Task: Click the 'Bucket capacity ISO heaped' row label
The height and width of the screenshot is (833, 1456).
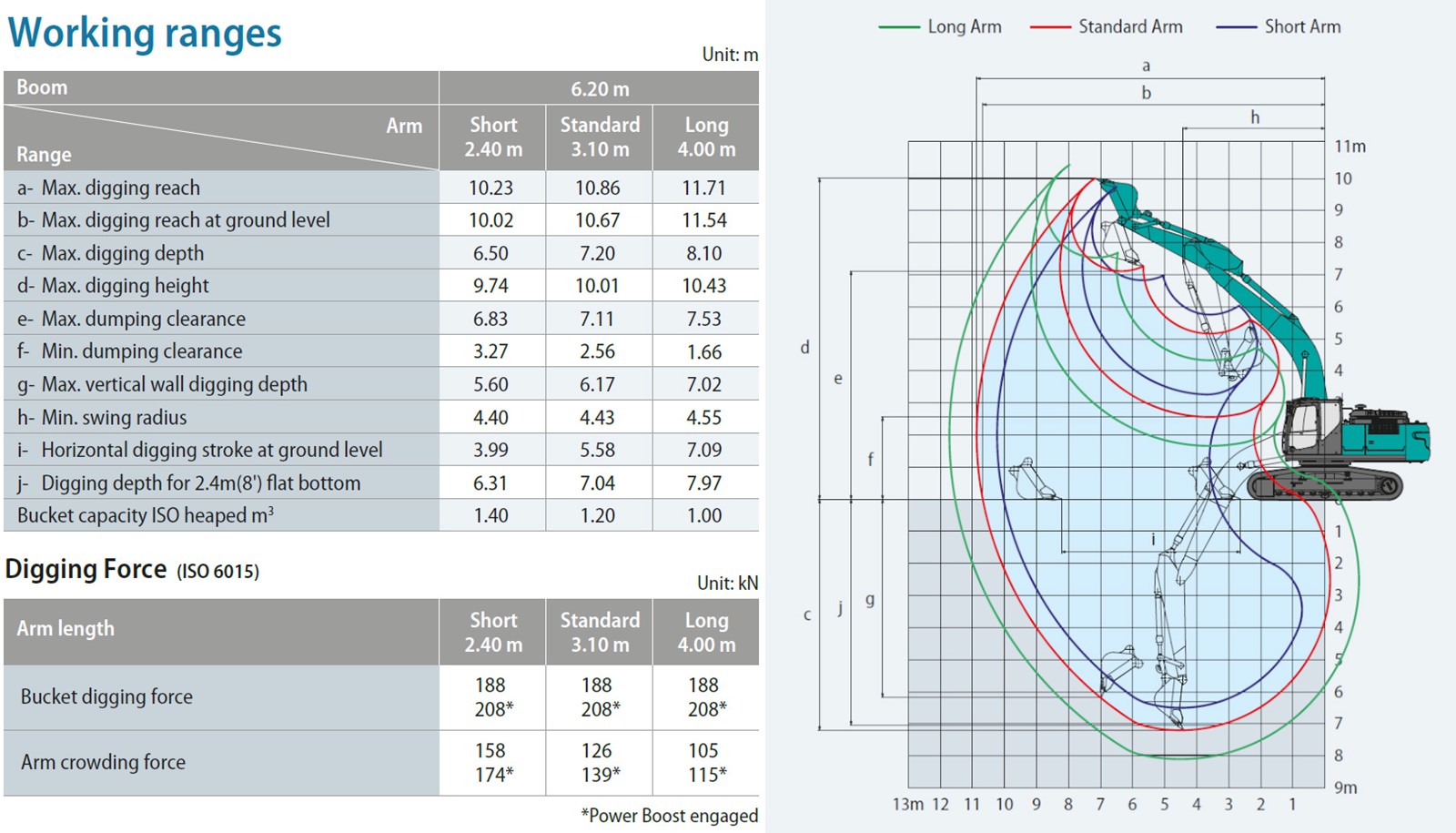Action: pos(146,515)
